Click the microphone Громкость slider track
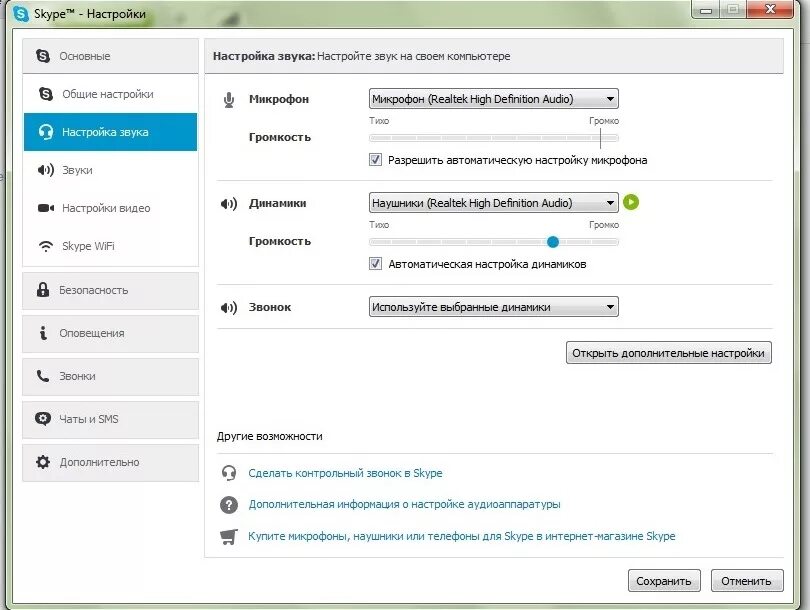The width and height of the screenshot is (810, 610). (x=493, y=138)
